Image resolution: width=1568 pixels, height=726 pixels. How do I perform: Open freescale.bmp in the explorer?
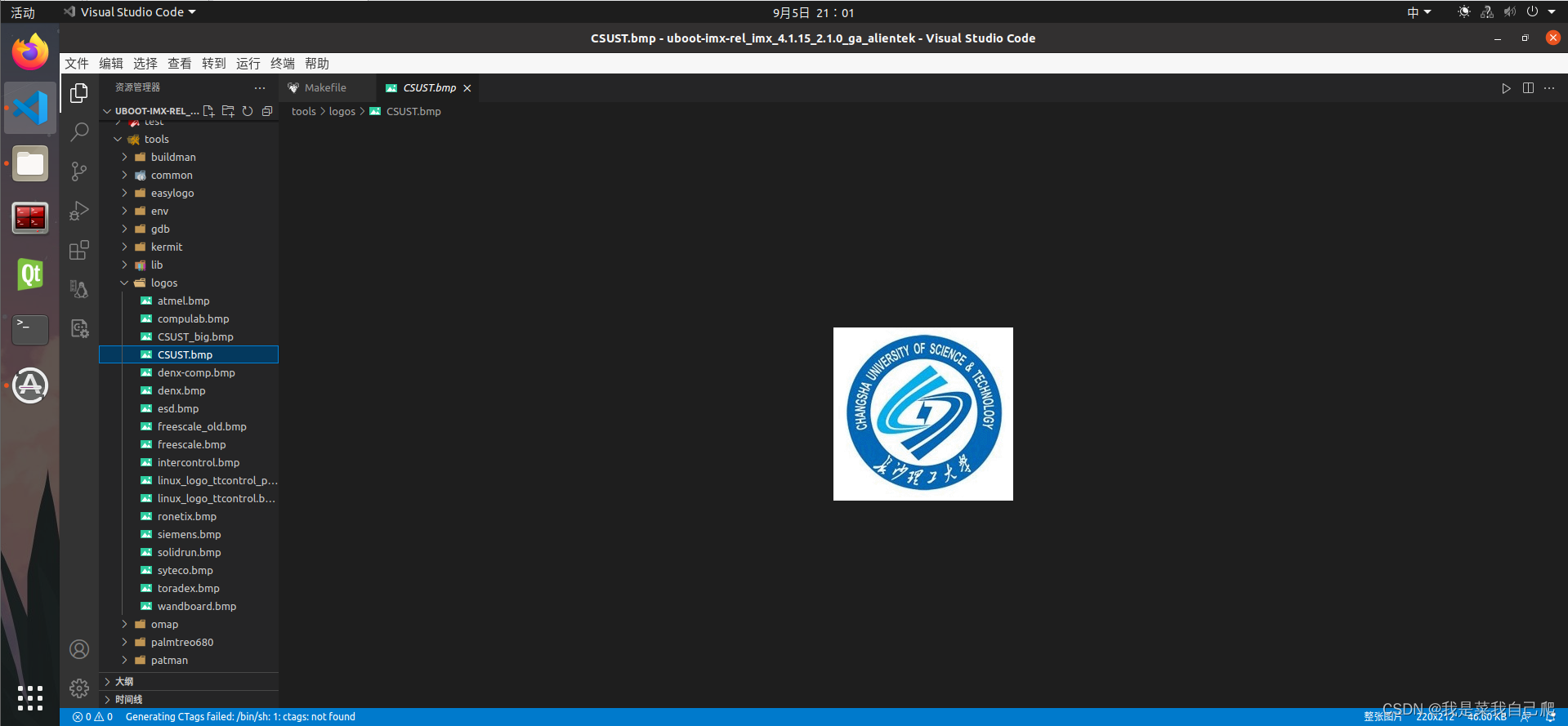tap(189, 444)
